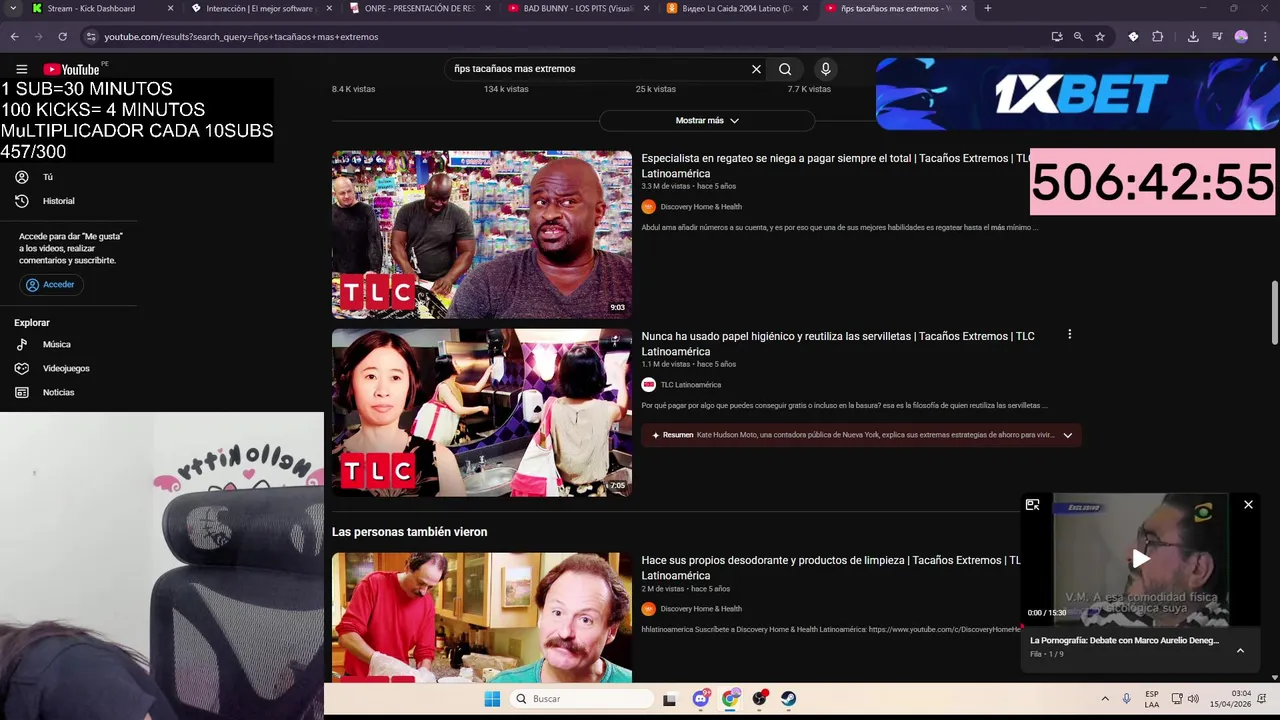Open Nunca ha usado papel higiénico title
Viewport: 1280px width, 720px height.
[x=838, y=344]
